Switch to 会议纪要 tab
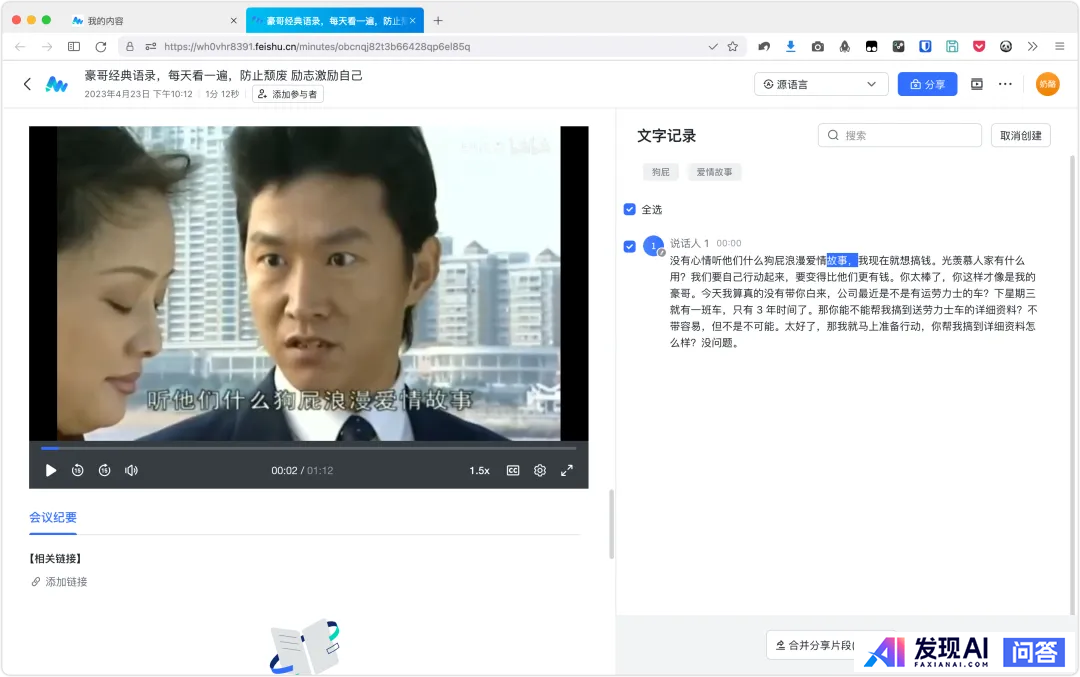 click(x=53, y=517)
